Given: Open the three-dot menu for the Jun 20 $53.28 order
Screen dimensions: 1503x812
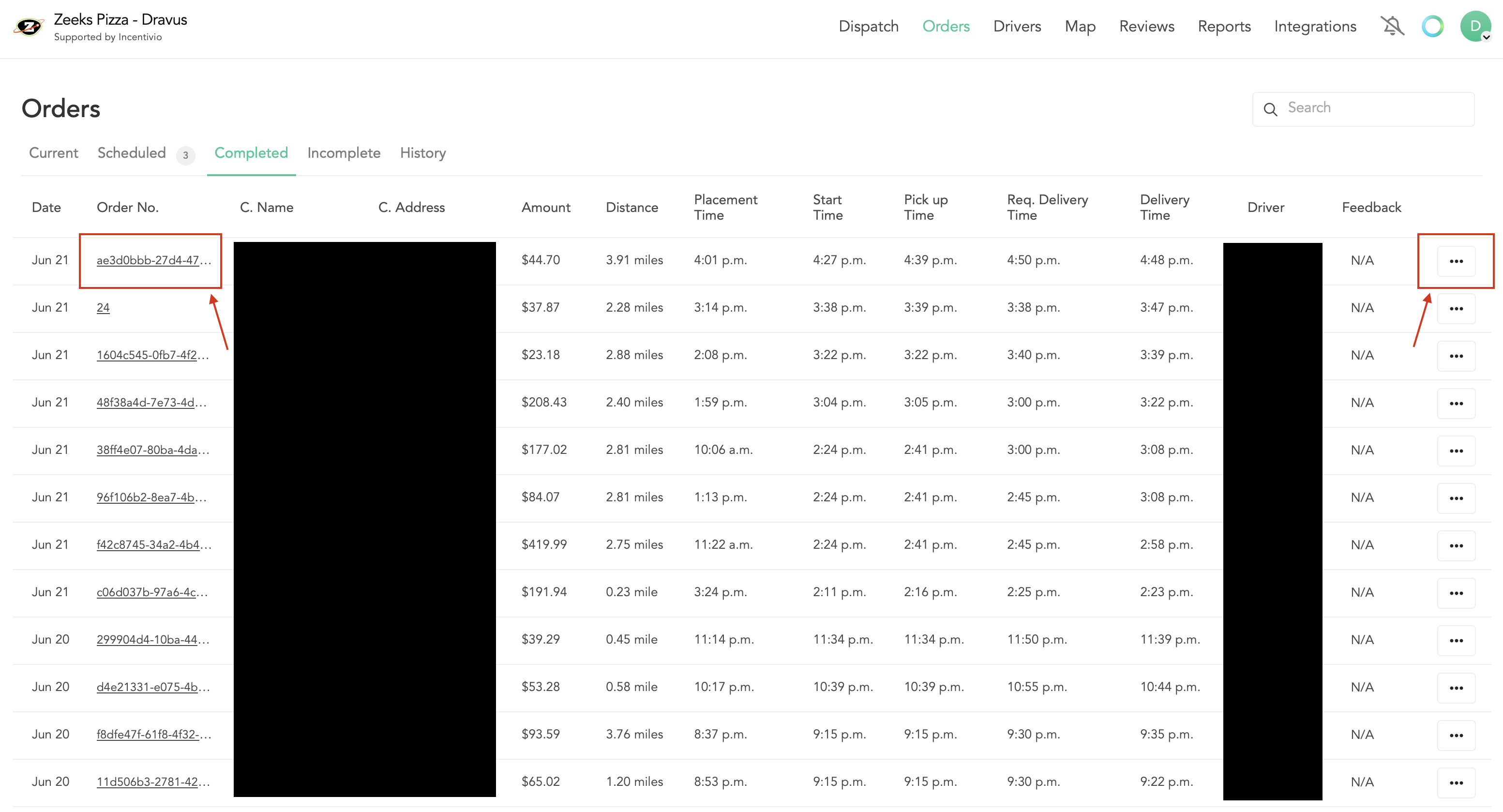Looking at the screenshot, I should [1457, 687].
